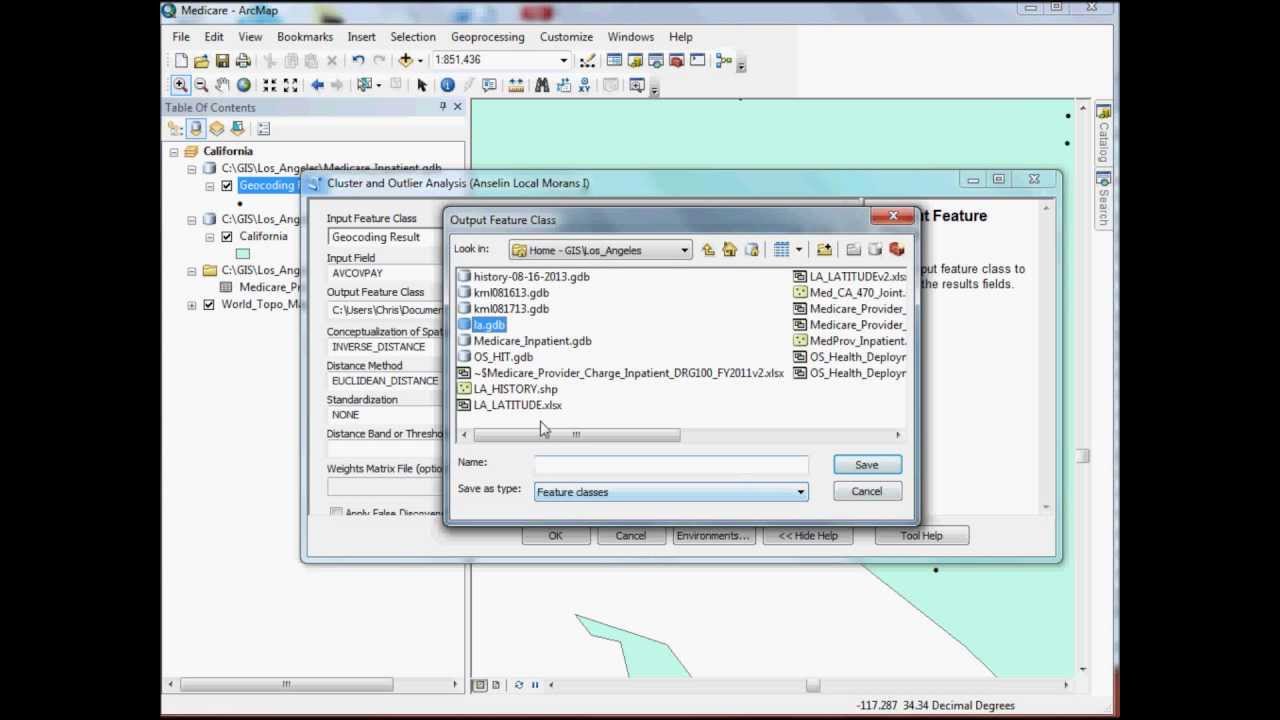Go up one level in Output Feature Class dialog

pos(708,250)
